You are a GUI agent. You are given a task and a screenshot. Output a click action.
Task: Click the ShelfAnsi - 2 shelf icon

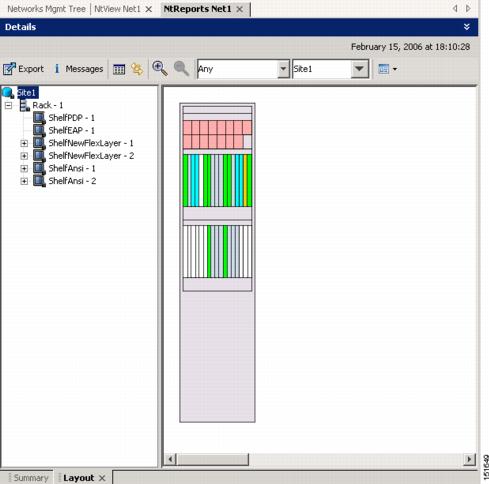pyautogui.click(x=39, y=181)
